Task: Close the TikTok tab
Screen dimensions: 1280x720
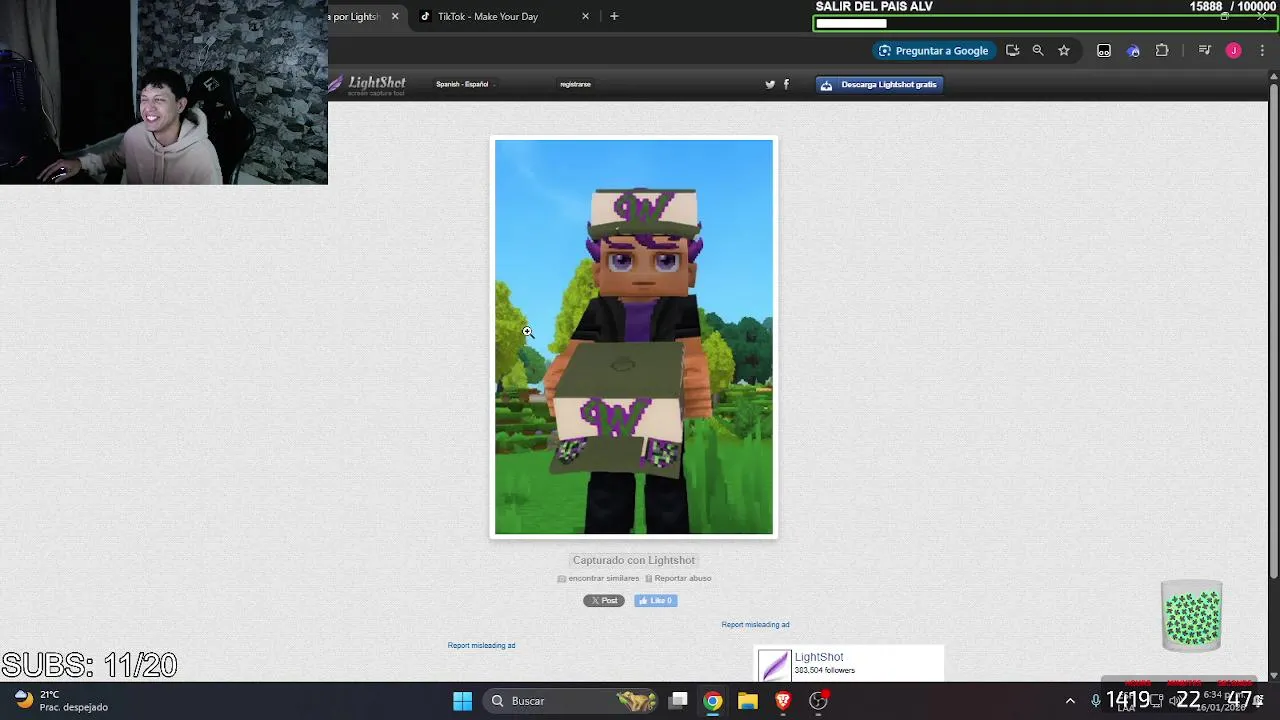Action: 586,16
